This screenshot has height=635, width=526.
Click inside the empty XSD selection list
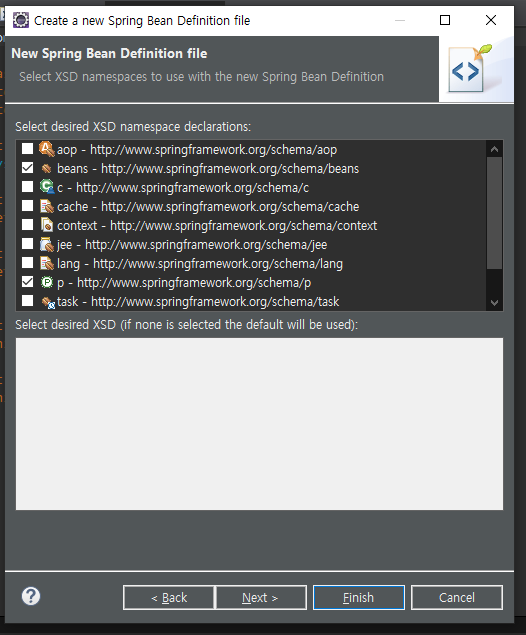259,424
